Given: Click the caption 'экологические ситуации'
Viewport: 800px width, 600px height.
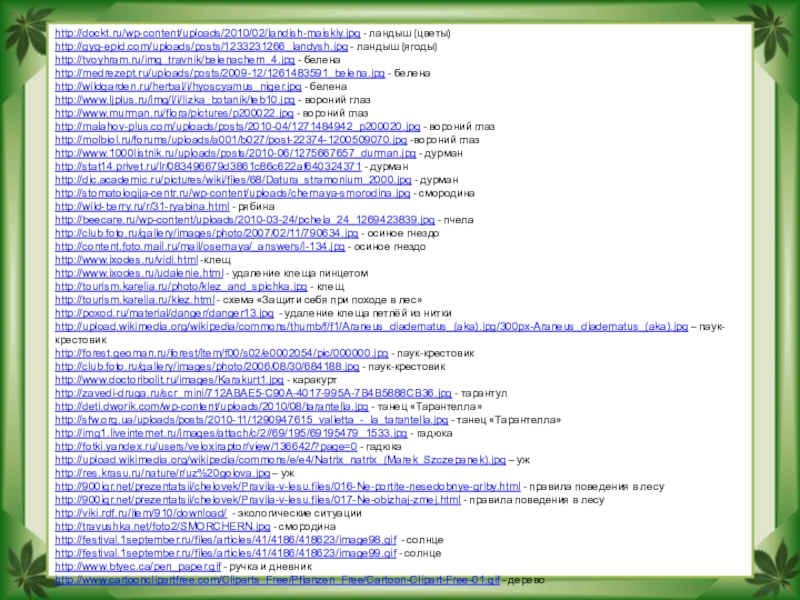Looking at the screenshot, I should pos(299,512).
